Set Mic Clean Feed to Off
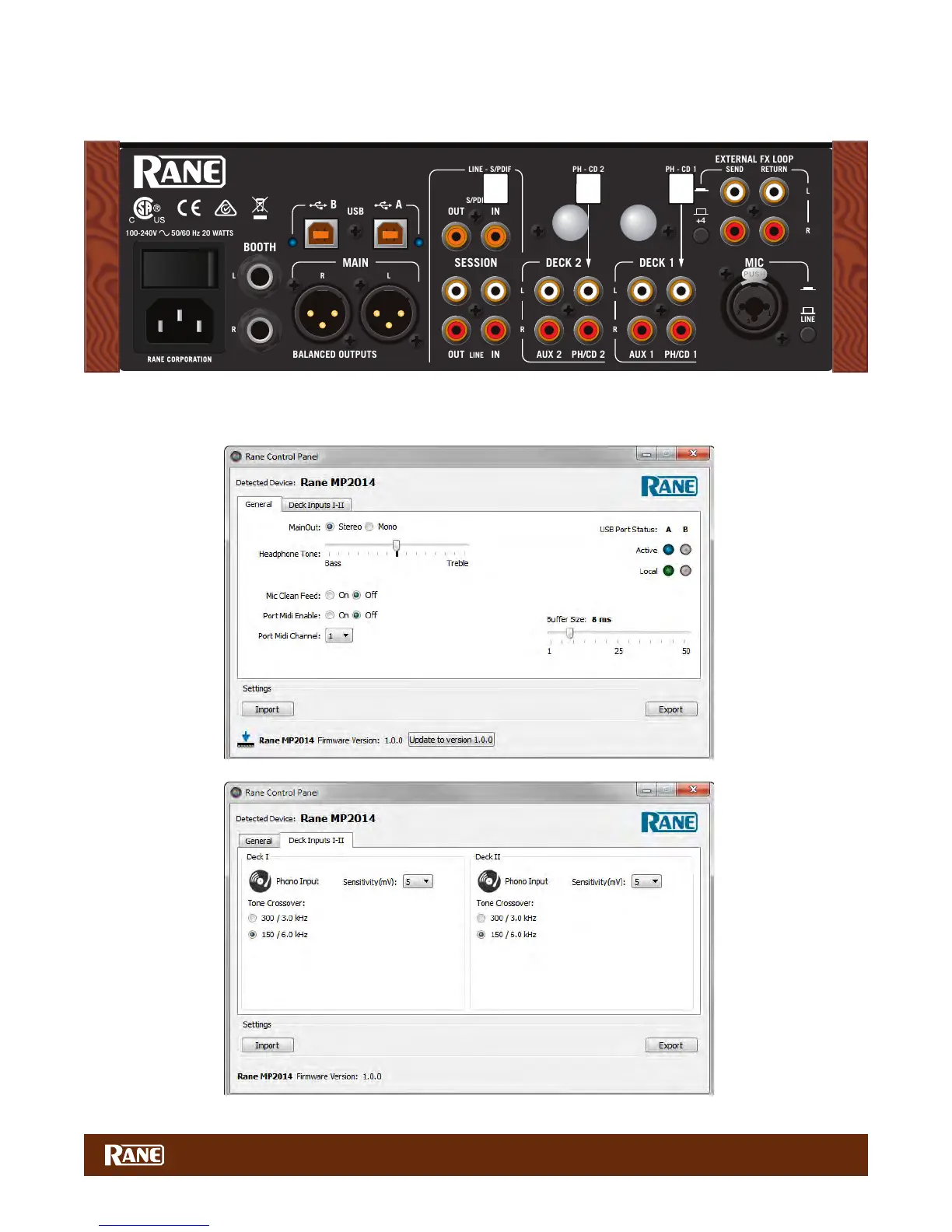The image size is (952, 1232). (356, 595)
